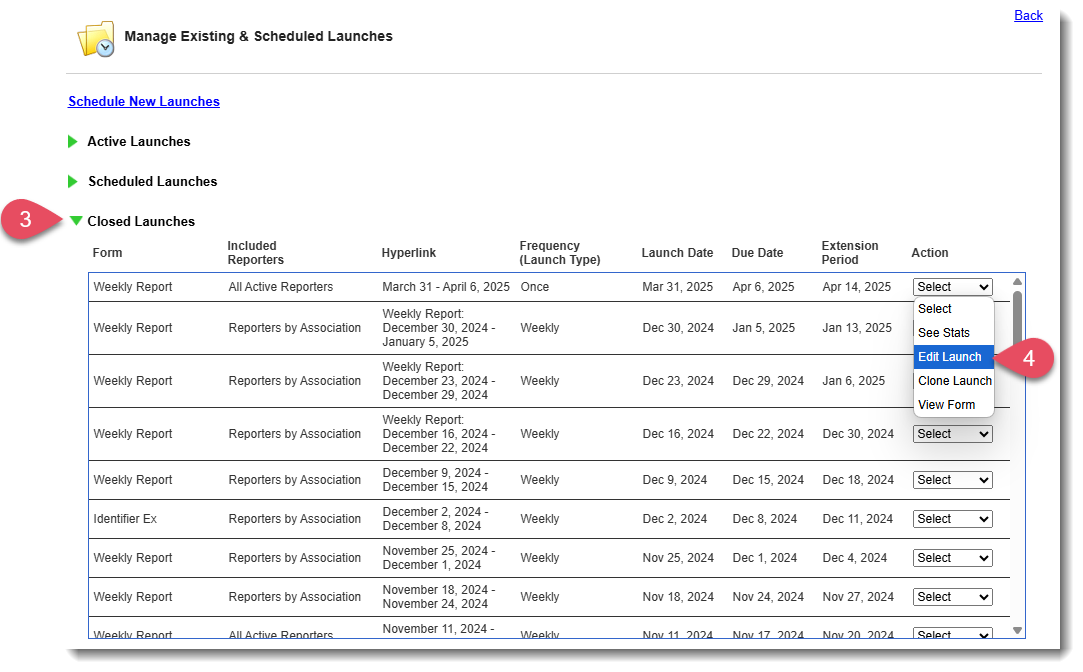Choose See Stats from the action menu
The image size is (1083, 672).
953,333
